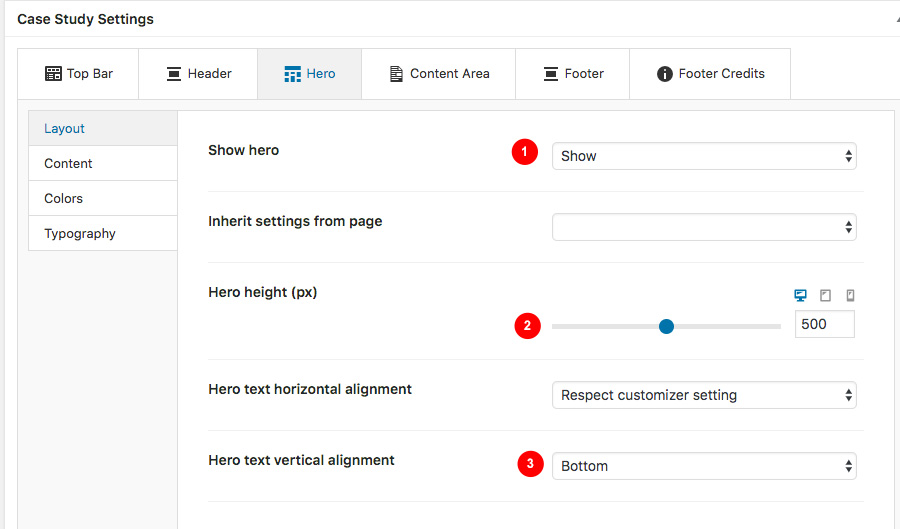This screenshot has height=529, width=900.
Task: Open the Hero text vertical alignment dropdown
Action: 704,466
